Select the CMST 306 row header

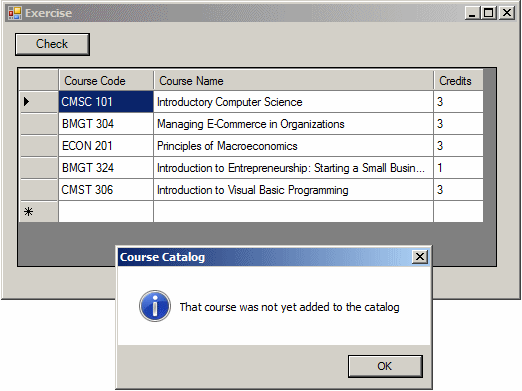pos(39,190)
